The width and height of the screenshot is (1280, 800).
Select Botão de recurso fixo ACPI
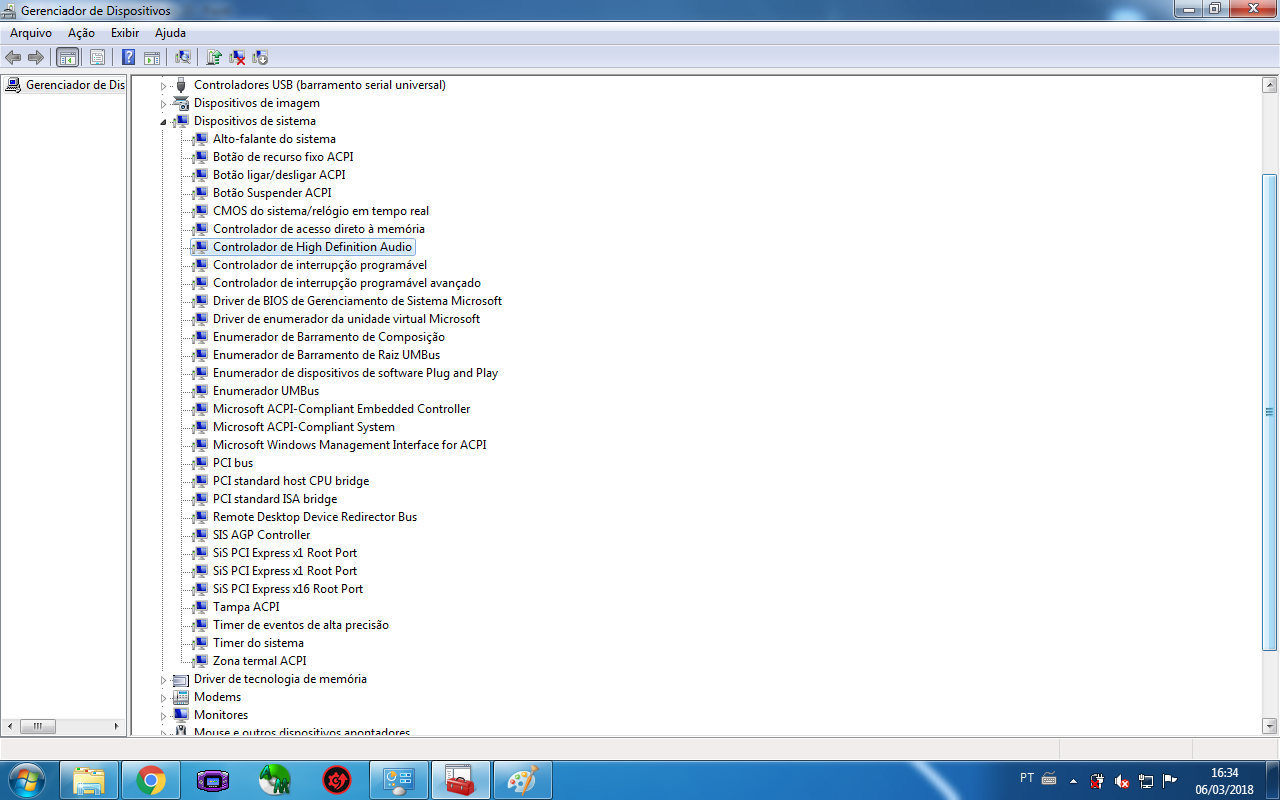click(x=283, y=157)
